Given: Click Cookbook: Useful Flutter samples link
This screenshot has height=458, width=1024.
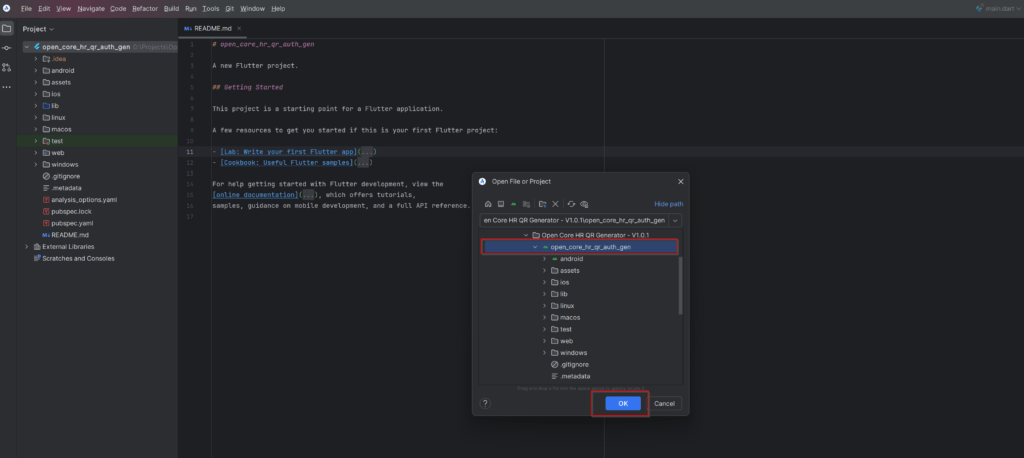Looking at the screenshot, I should click(285, 162).
